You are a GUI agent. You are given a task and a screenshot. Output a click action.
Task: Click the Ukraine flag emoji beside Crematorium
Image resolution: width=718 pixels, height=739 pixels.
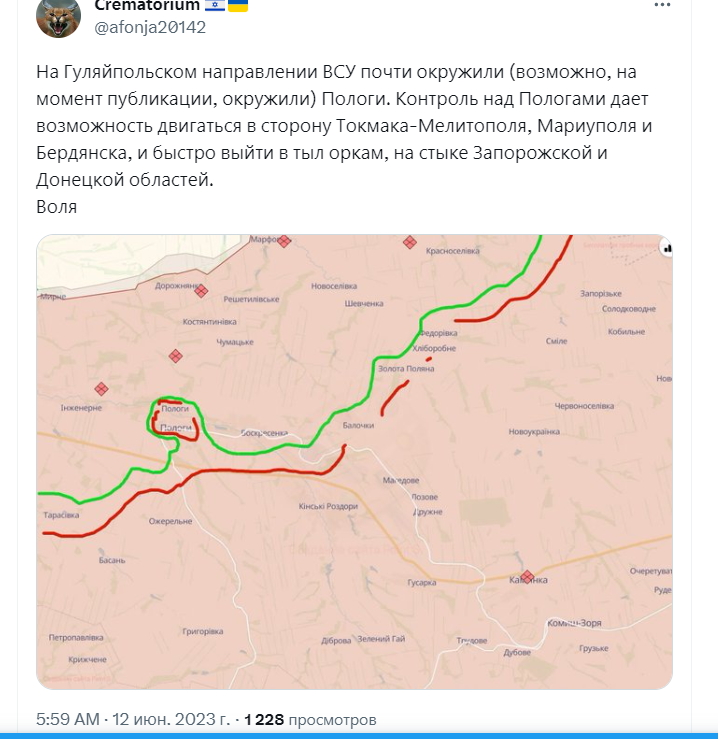coord(238,6)
